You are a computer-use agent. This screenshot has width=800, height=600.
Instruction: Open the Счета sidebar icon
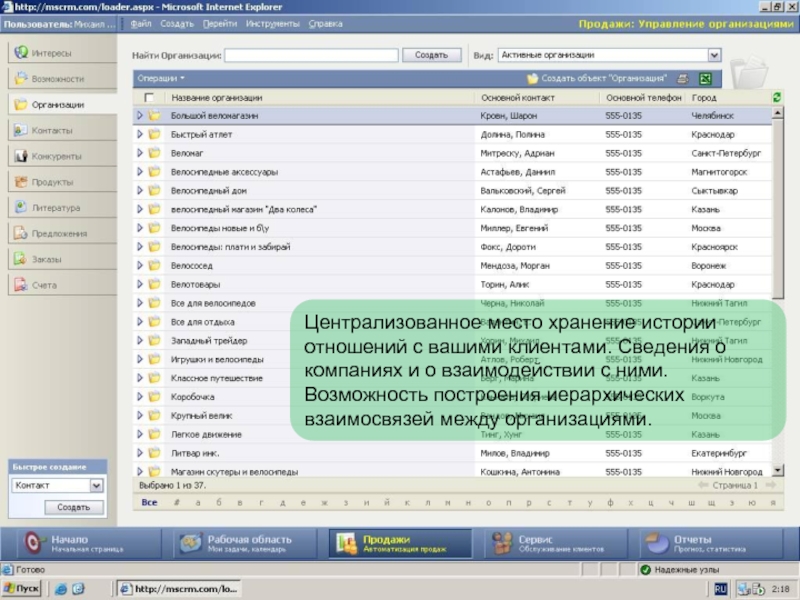click(x=21, y=285)
